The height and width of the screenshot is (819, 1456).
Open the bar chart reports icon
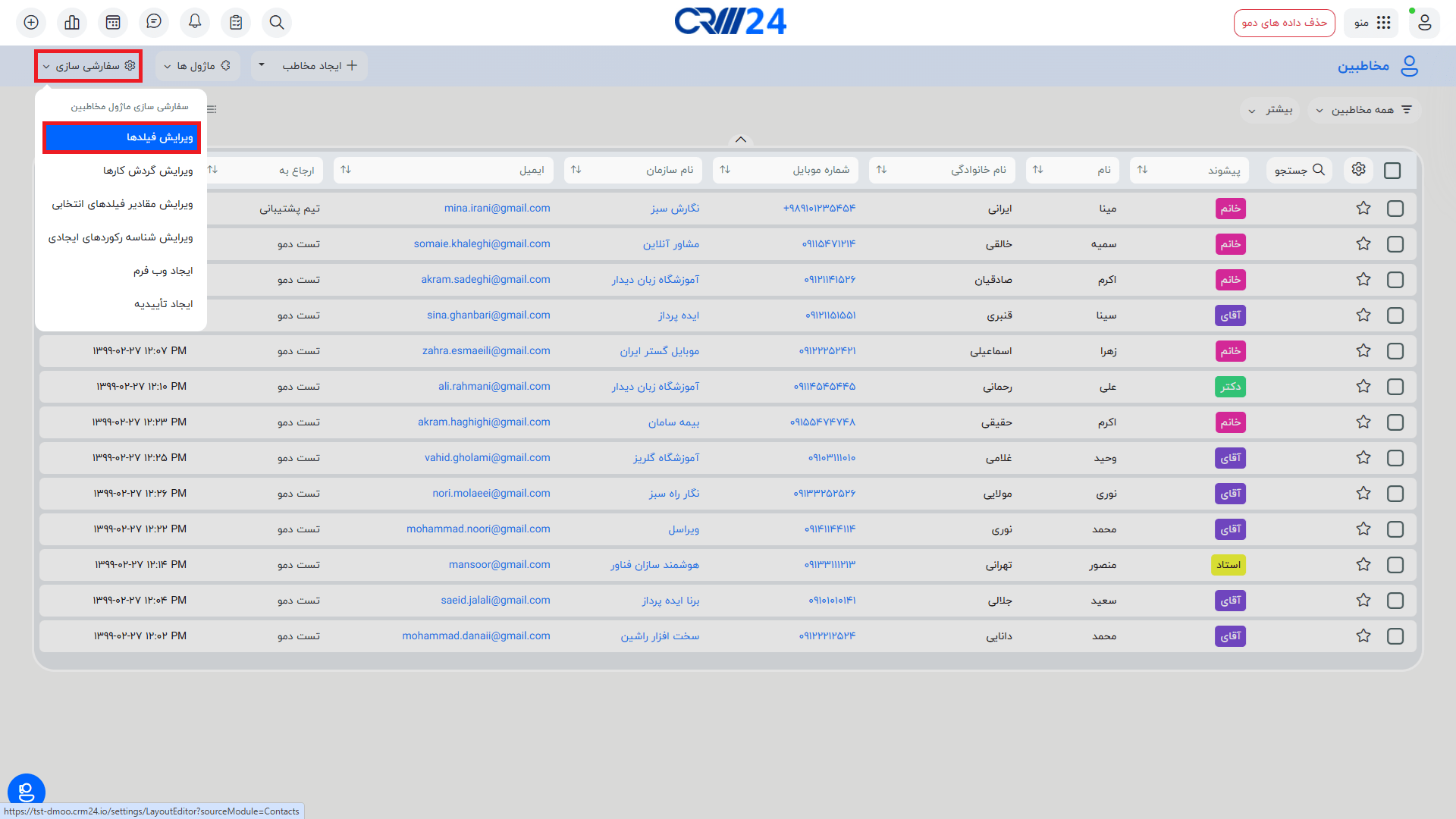[x=72, y=23]
